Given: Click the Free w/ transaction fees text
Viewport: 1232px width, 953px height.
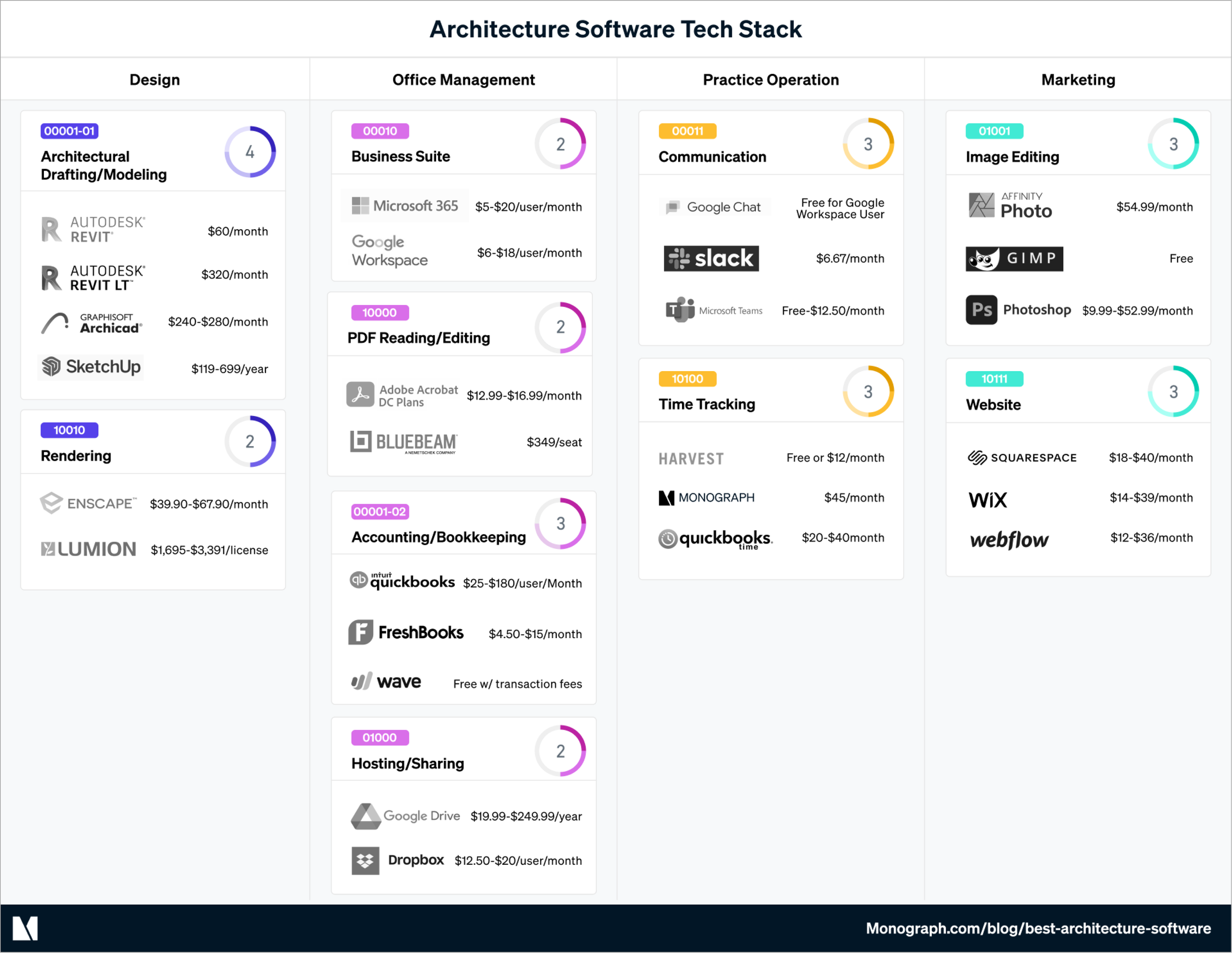Looking at the screenshot, I should point(517,683).
